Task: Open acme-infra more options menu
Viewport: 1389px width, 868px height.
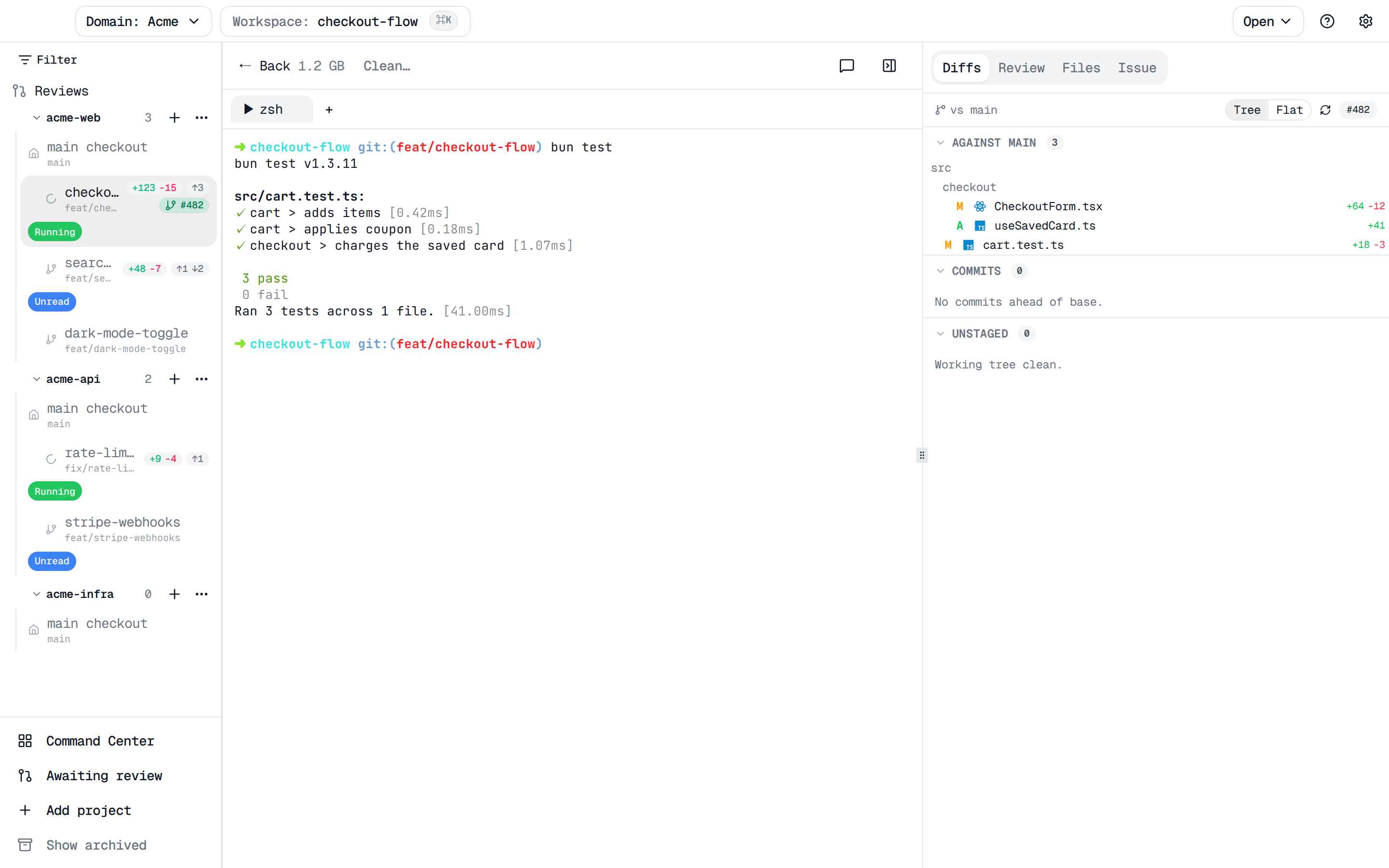Action: point(202,594)
